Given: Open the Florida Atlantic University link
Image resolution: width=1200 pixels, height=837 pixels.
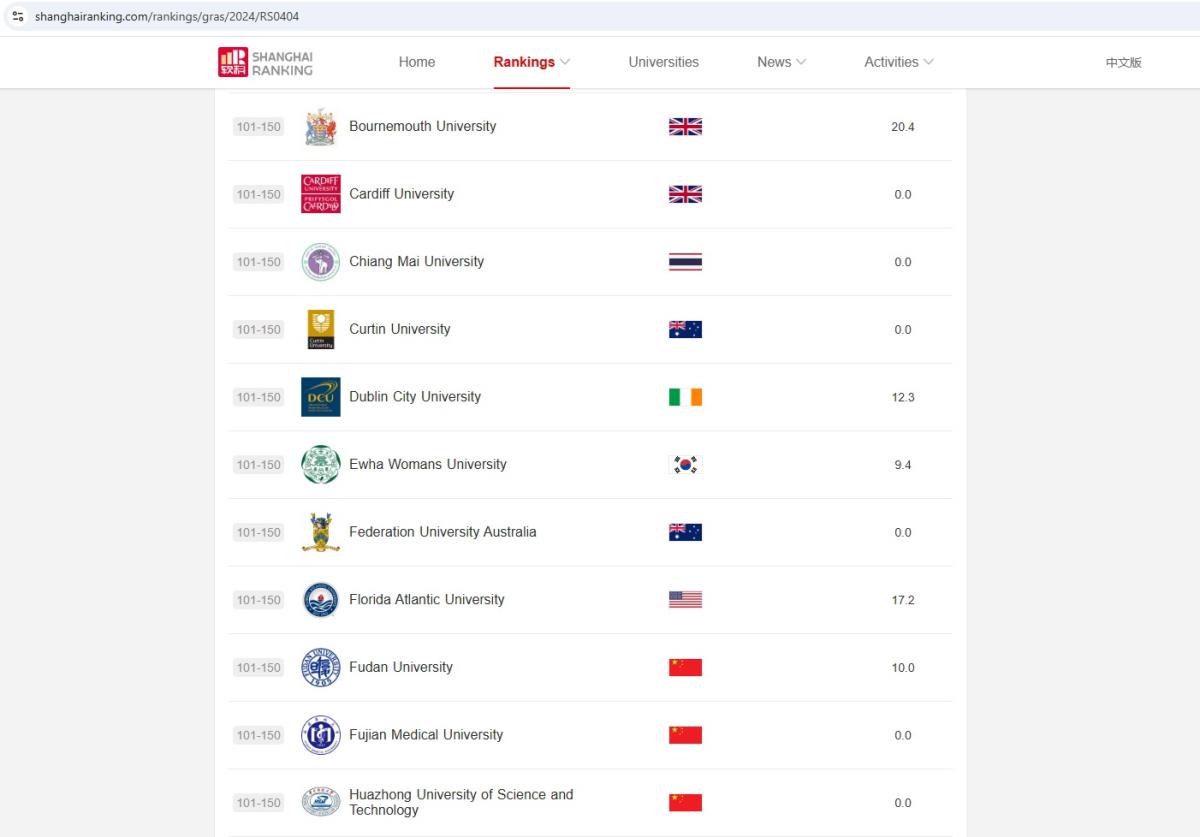Looking at the screenshot, I should pyautogui.click(x=427, y=600).
